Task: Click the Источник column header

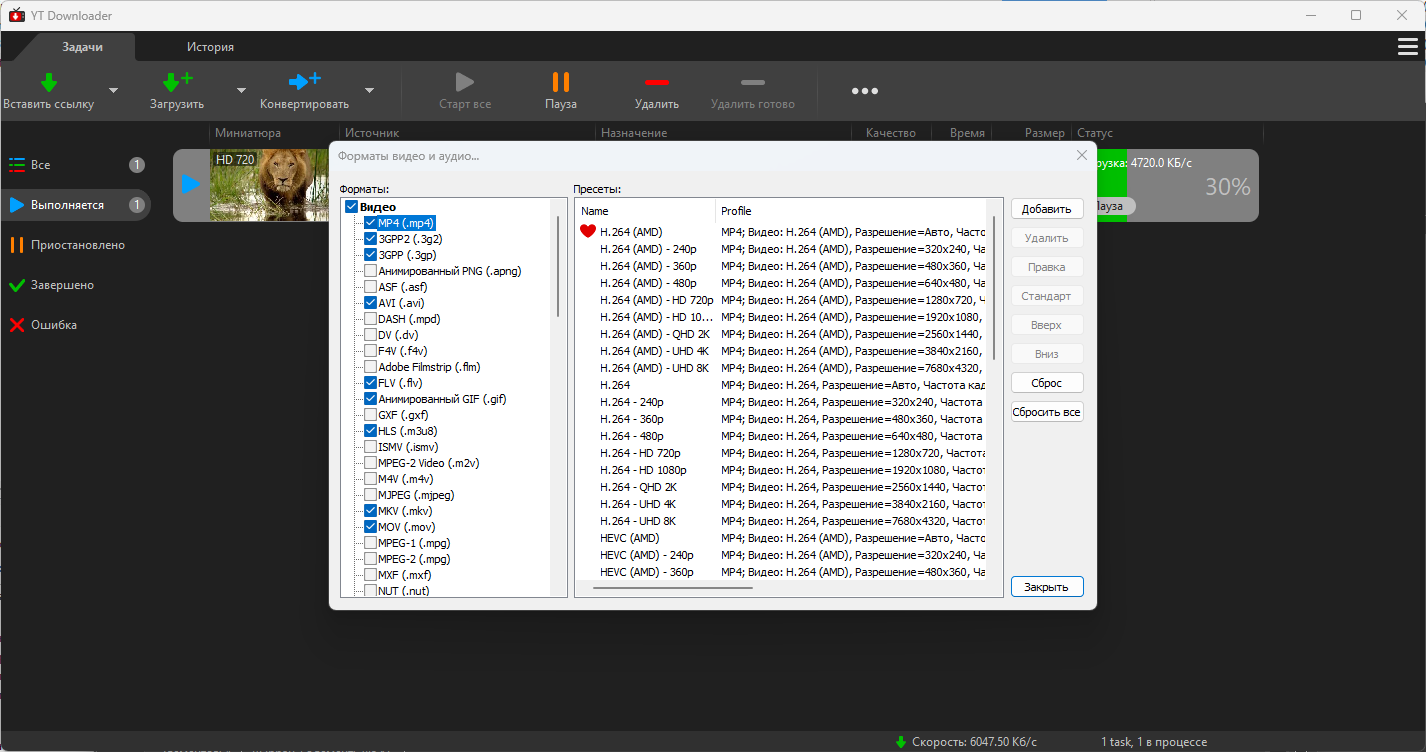Action: click(x=467, y=133)
